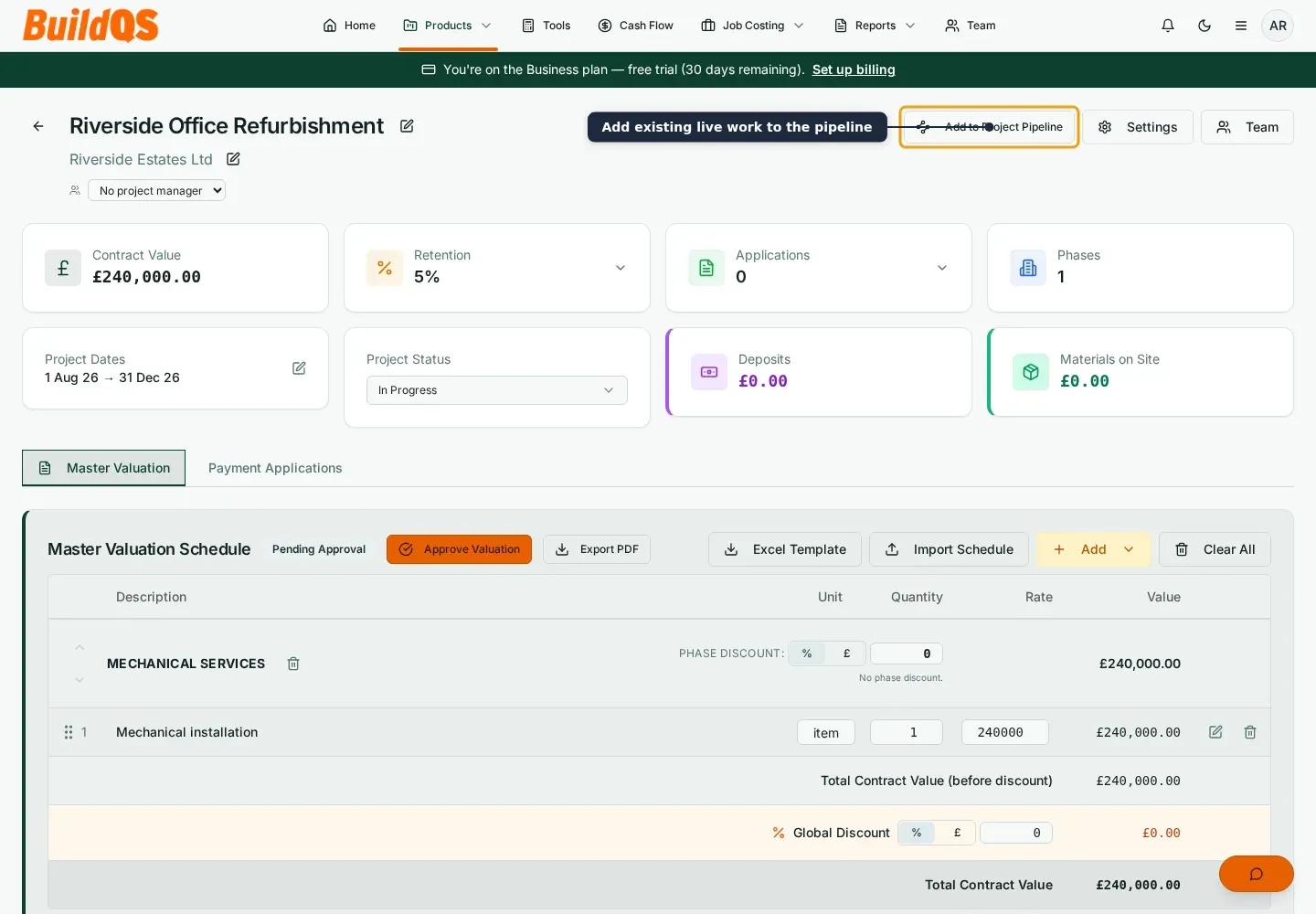Screen dimensions: 1316x914
Task: Click the BuildQS logo
Action: [90, 26]
